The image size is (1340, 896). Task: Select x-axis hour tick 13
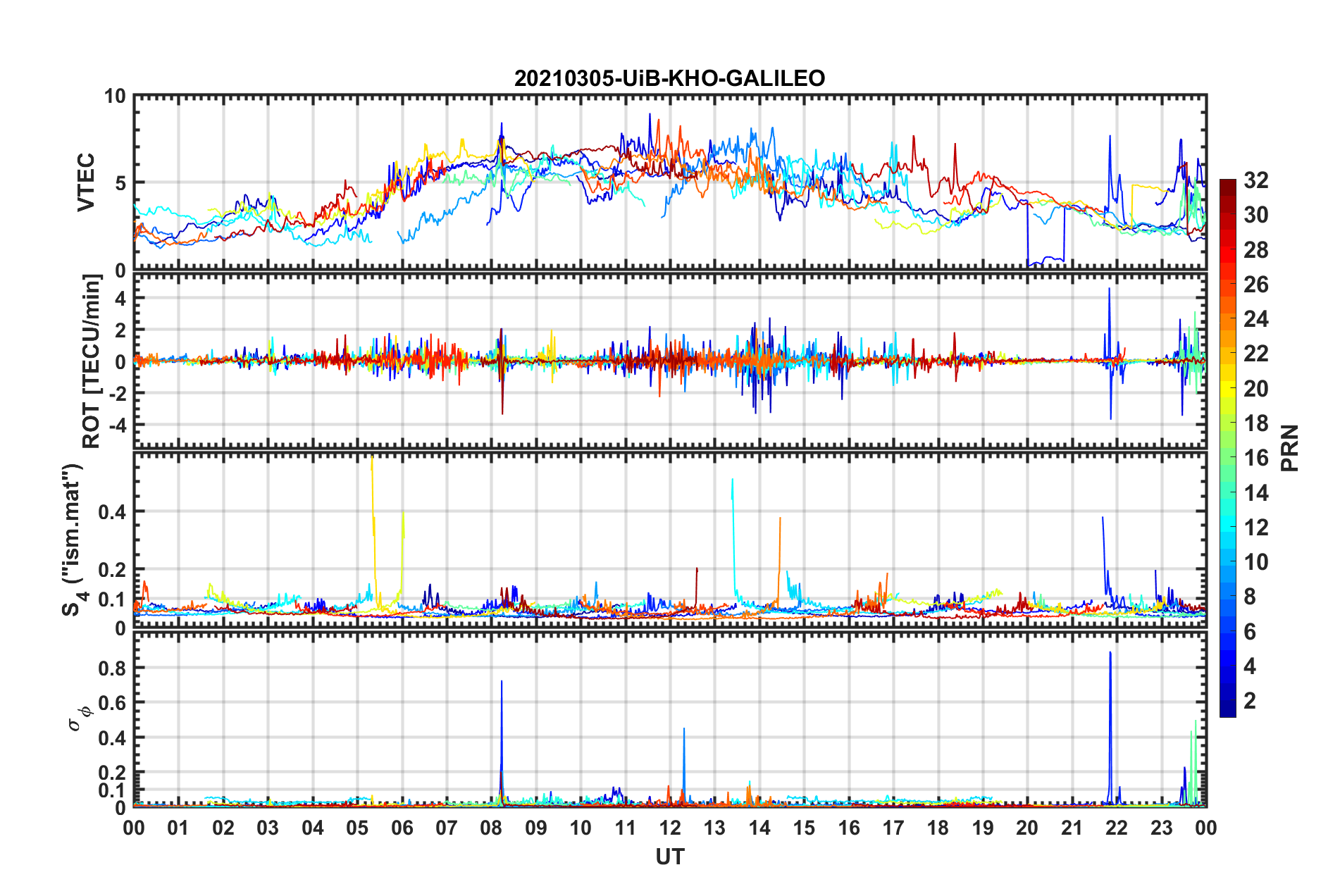tap(714, 828)
